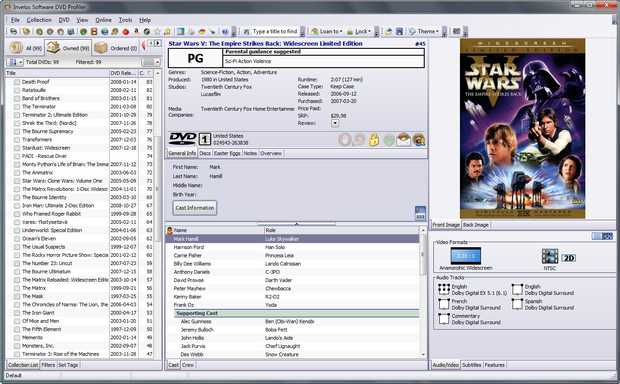
Task: Click the screen icon right of Theme
Action: 457,31
